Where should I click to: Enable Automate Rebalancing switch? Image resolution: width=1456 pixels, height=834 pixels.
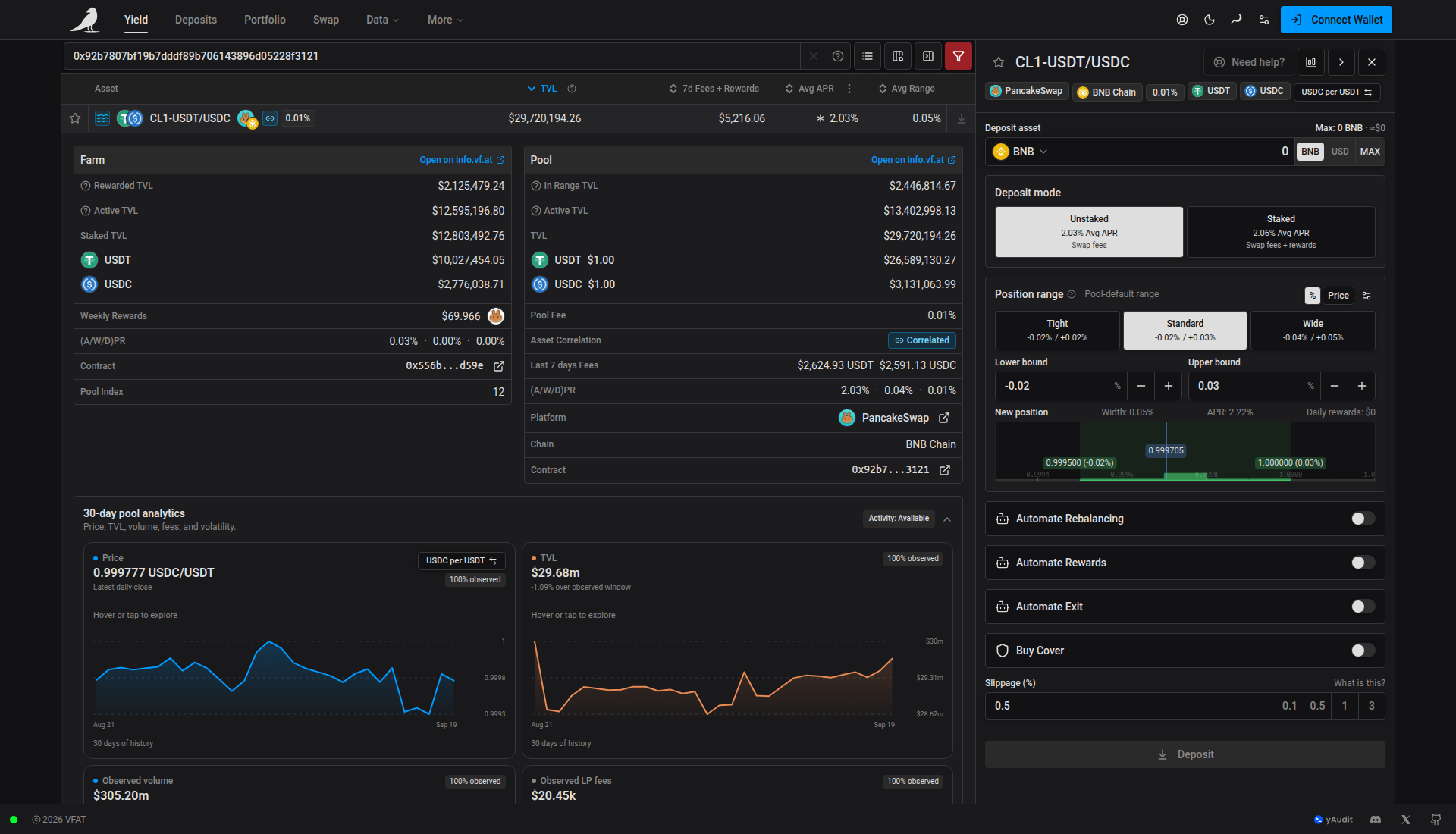[1363, 519]
